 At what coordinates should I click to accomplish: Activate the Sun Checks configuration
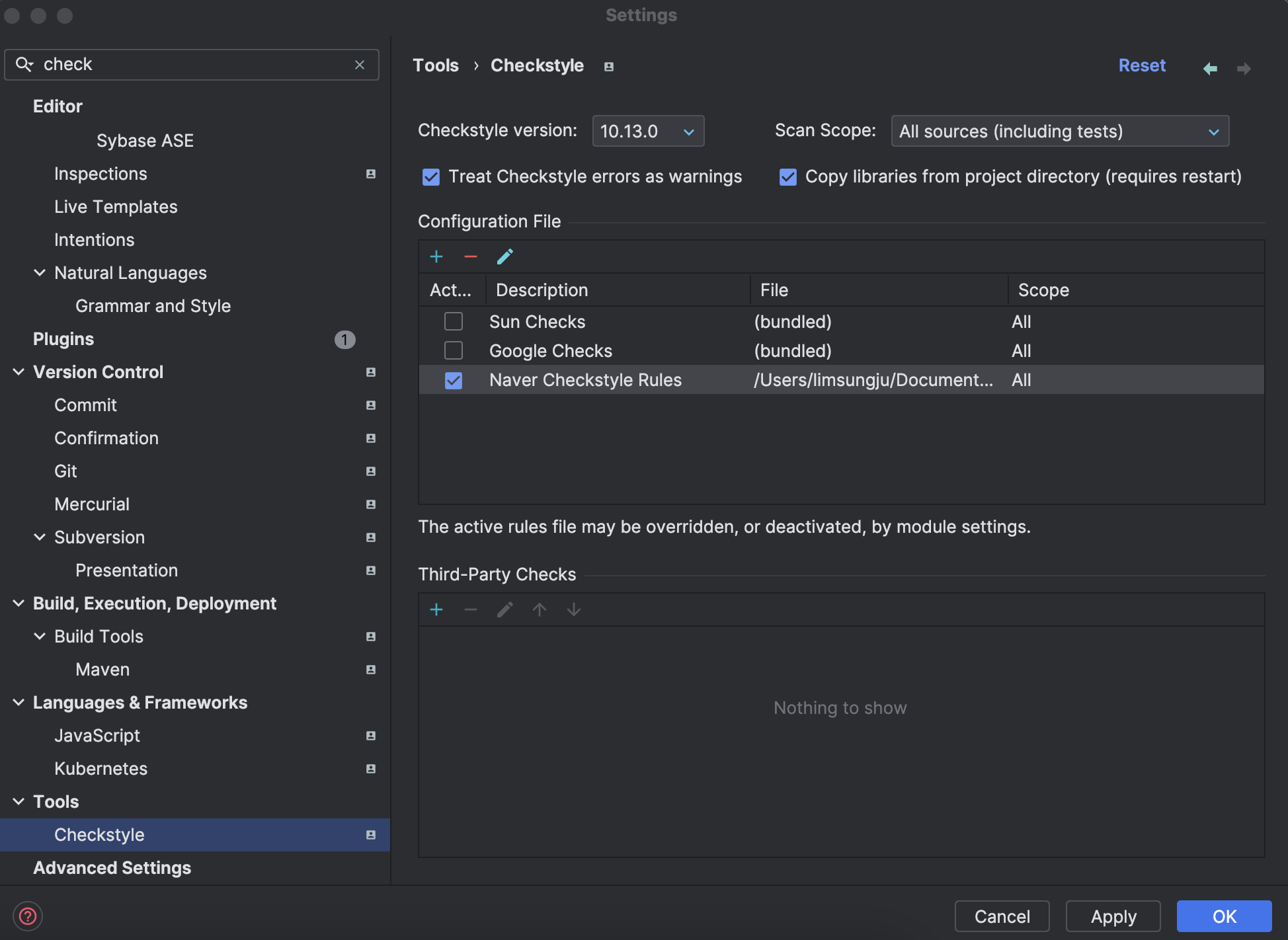pos(454,321)
